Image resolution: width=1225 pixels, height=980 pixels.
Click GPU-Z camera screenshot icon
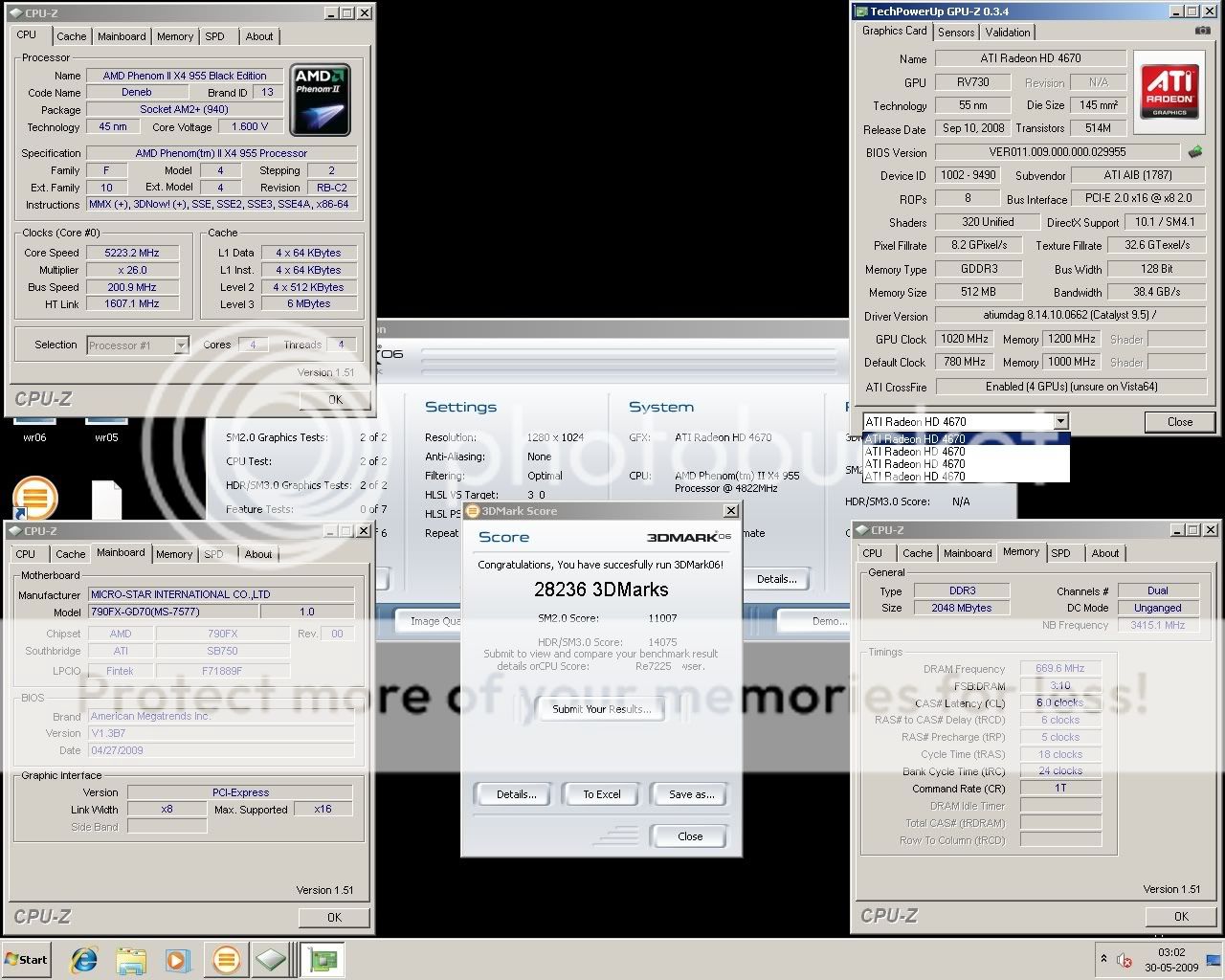(x=1202, y=31)
